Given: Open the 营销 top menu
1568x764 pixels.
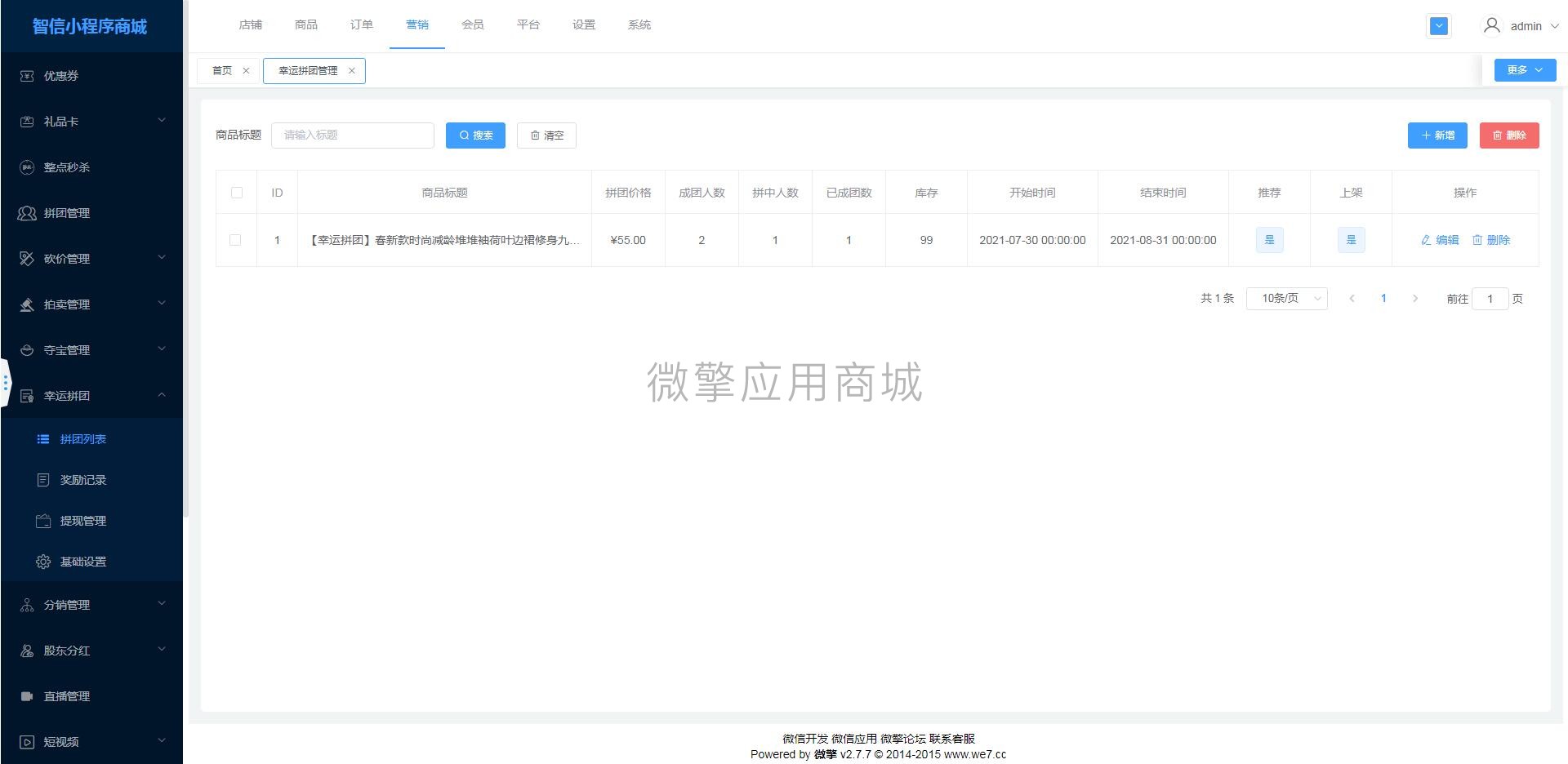Looking at the screenshot, I should (x=417, y=25).
